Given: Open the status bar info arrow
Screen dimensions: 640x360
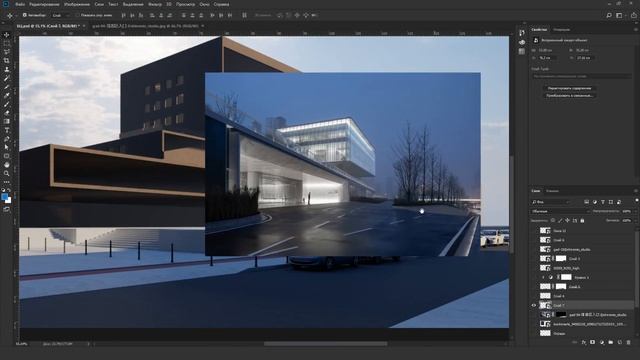Looking at the screenshot, I should point(89,344).
